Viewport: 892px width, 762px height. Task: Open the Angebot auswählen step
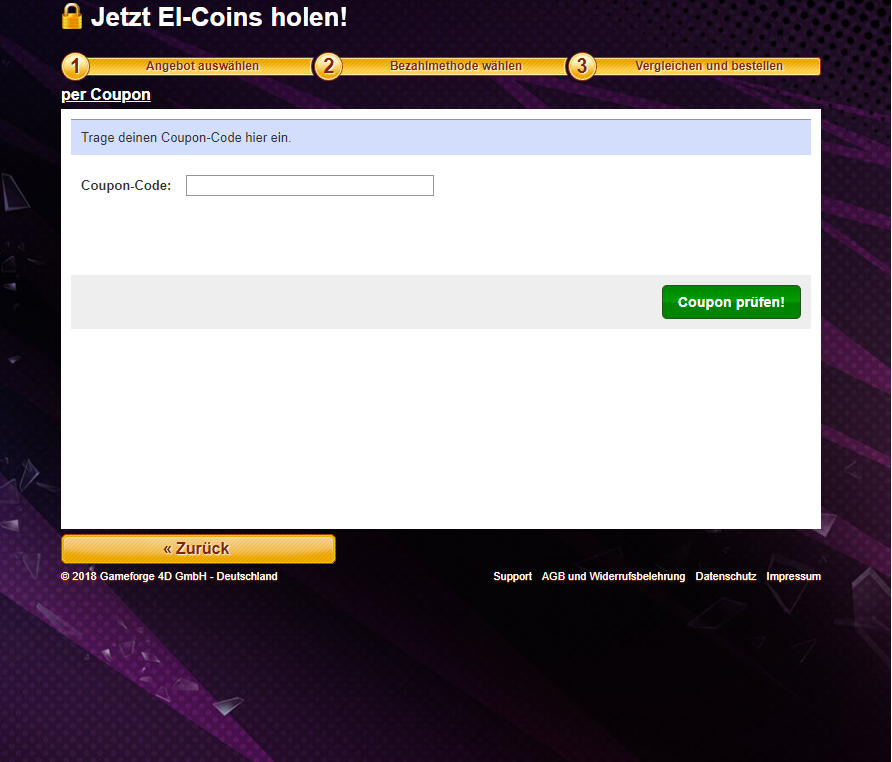(x=202, y=66)
